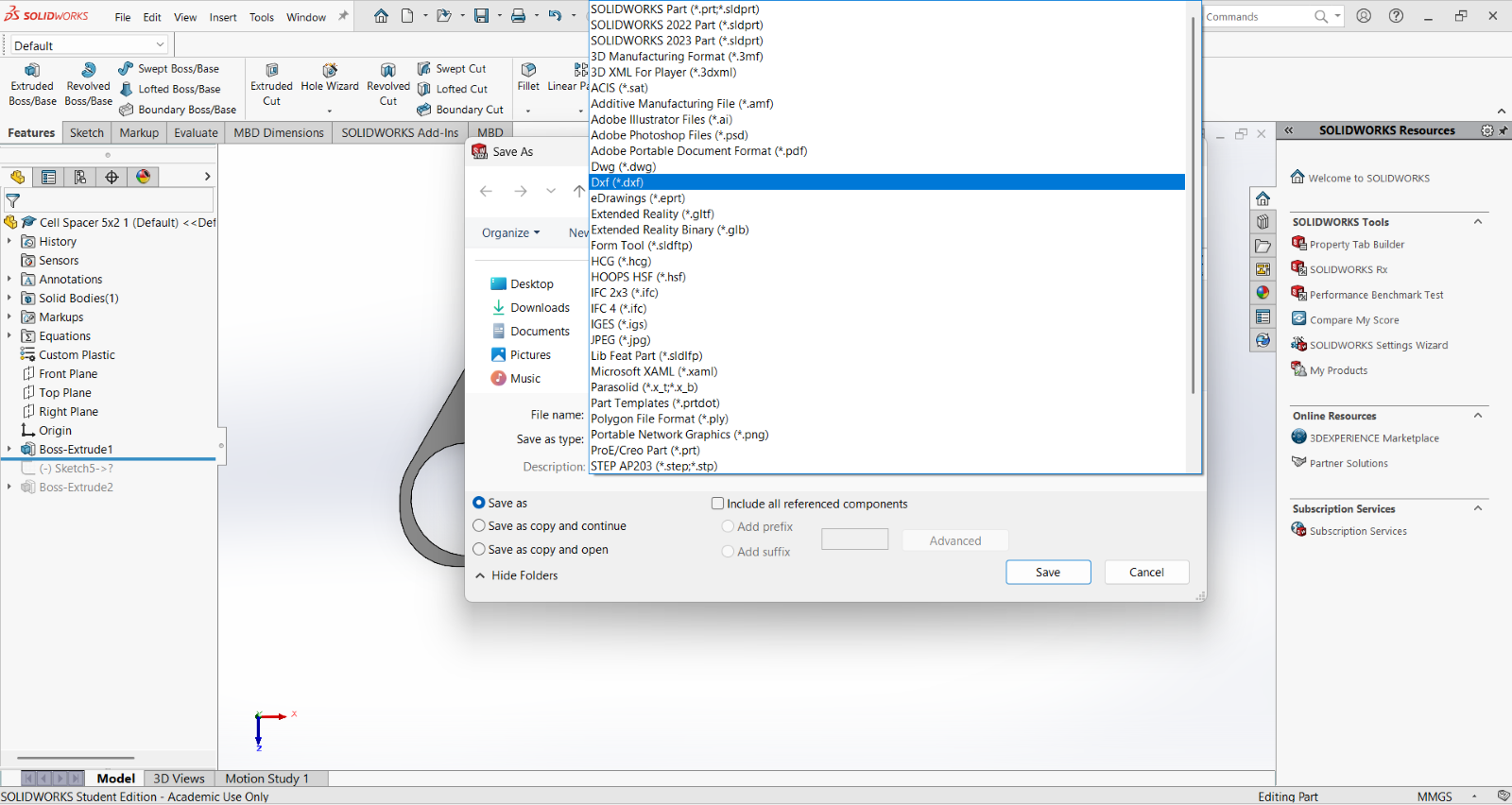Open the Design Library task pane tab
The width and height of the screenshot is (1512, 805).
click(x=1263, y=222)
